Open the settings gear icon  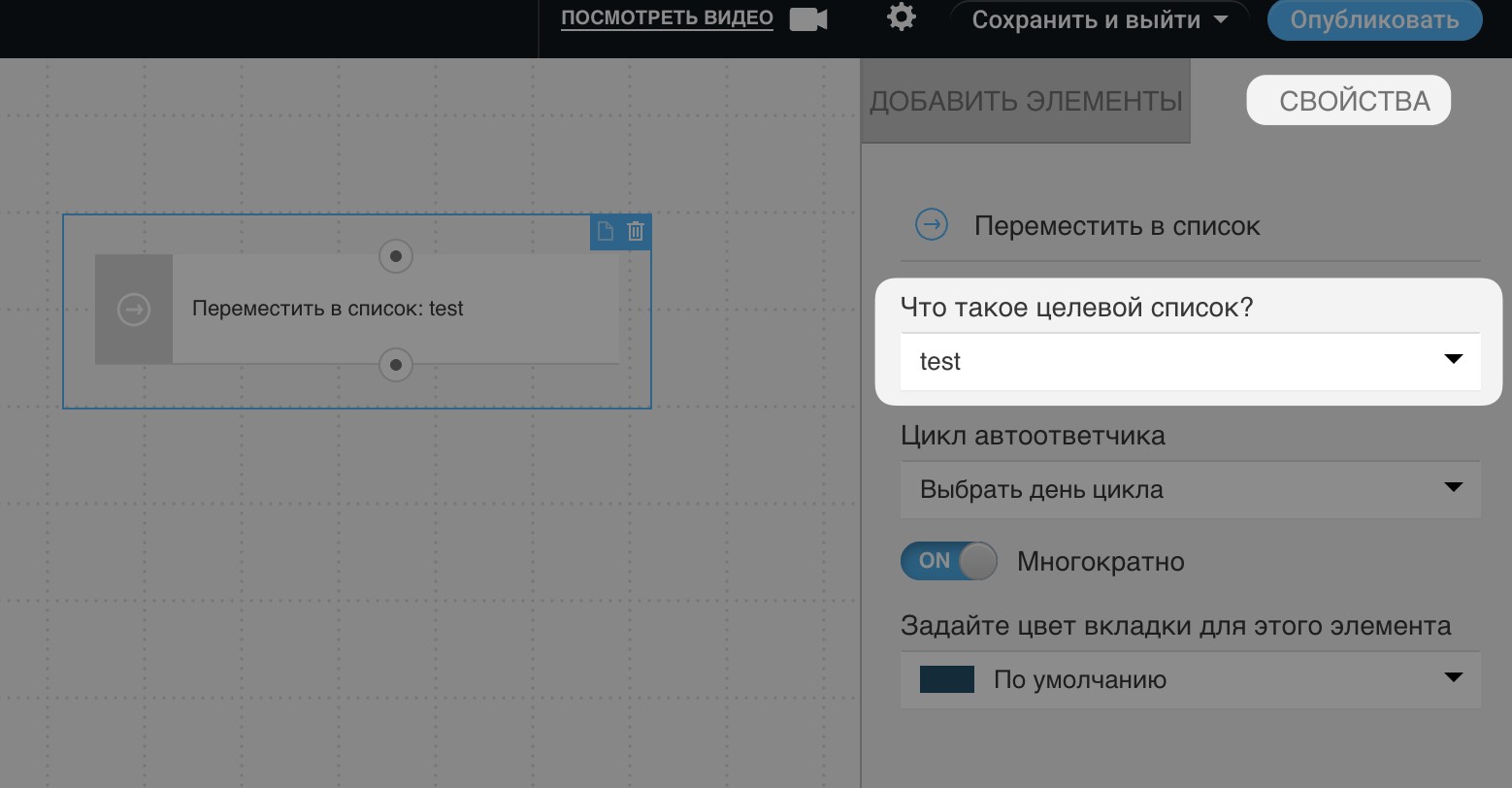point(902,17)
